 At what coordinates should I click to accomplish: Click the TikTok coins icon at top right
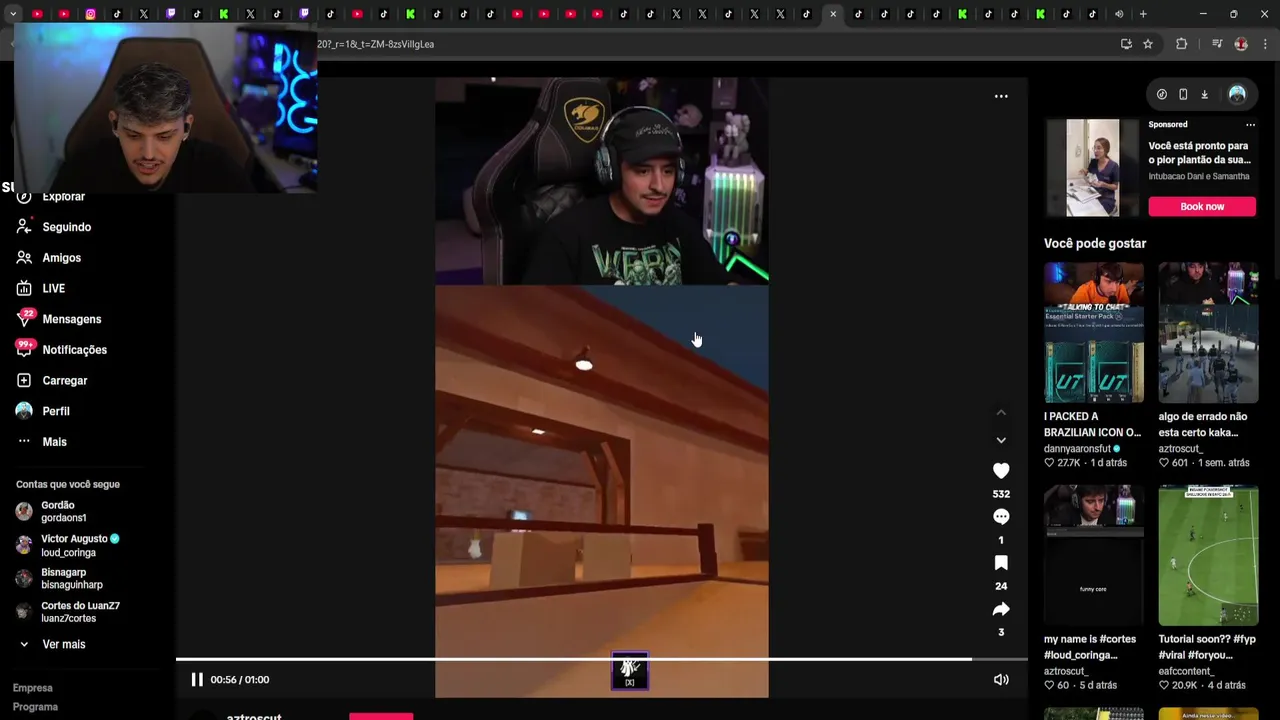tap(1162, 95)
